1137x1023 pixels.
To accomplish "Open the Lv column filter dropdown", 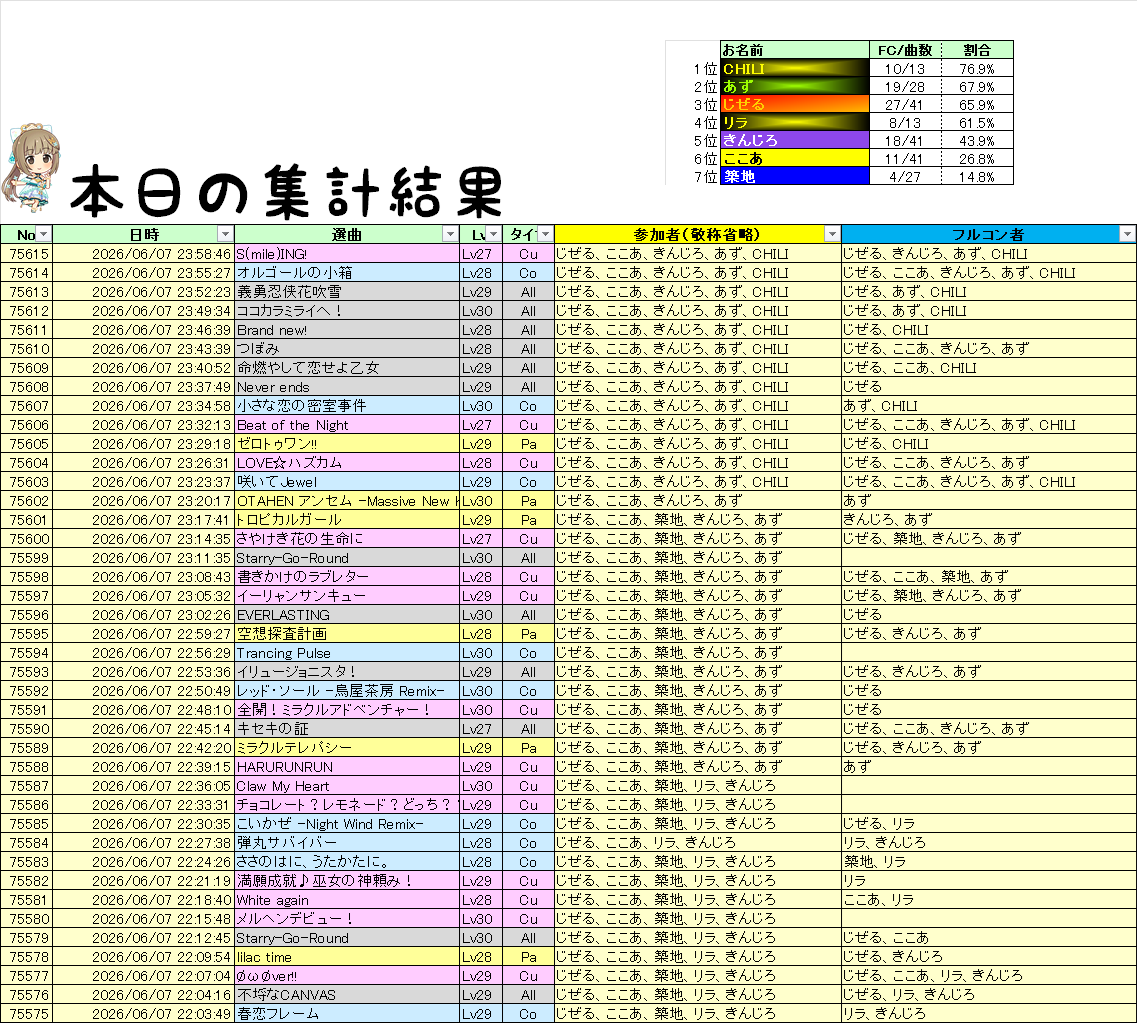I will pyautogui.click(x=494, y=234).
